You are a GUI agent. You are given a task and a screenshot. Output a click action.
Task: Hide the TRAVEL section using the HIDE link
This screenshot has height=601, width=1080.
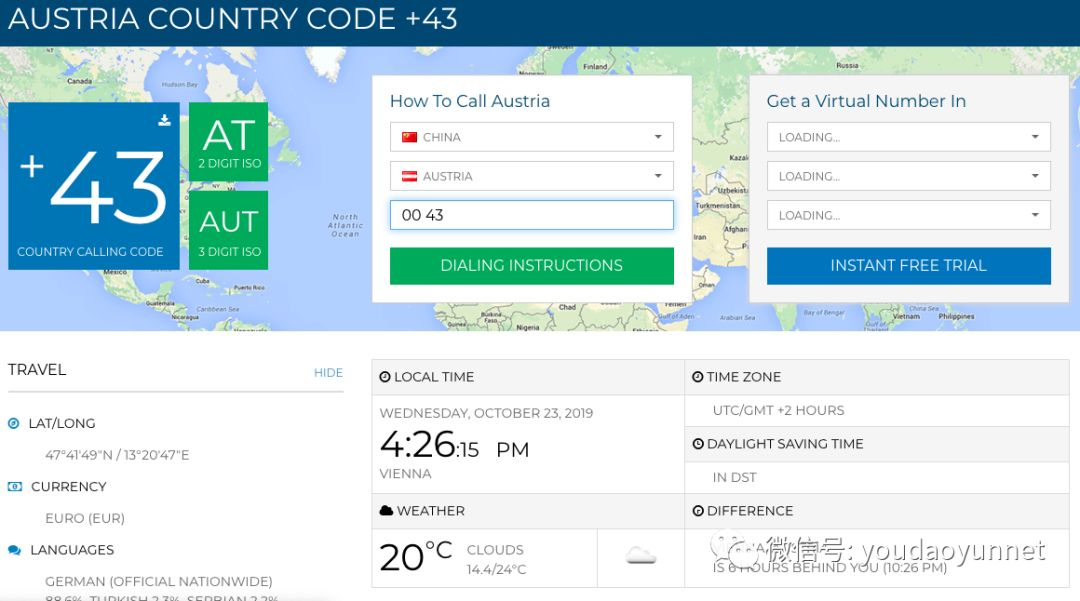(x=328, y=372)
